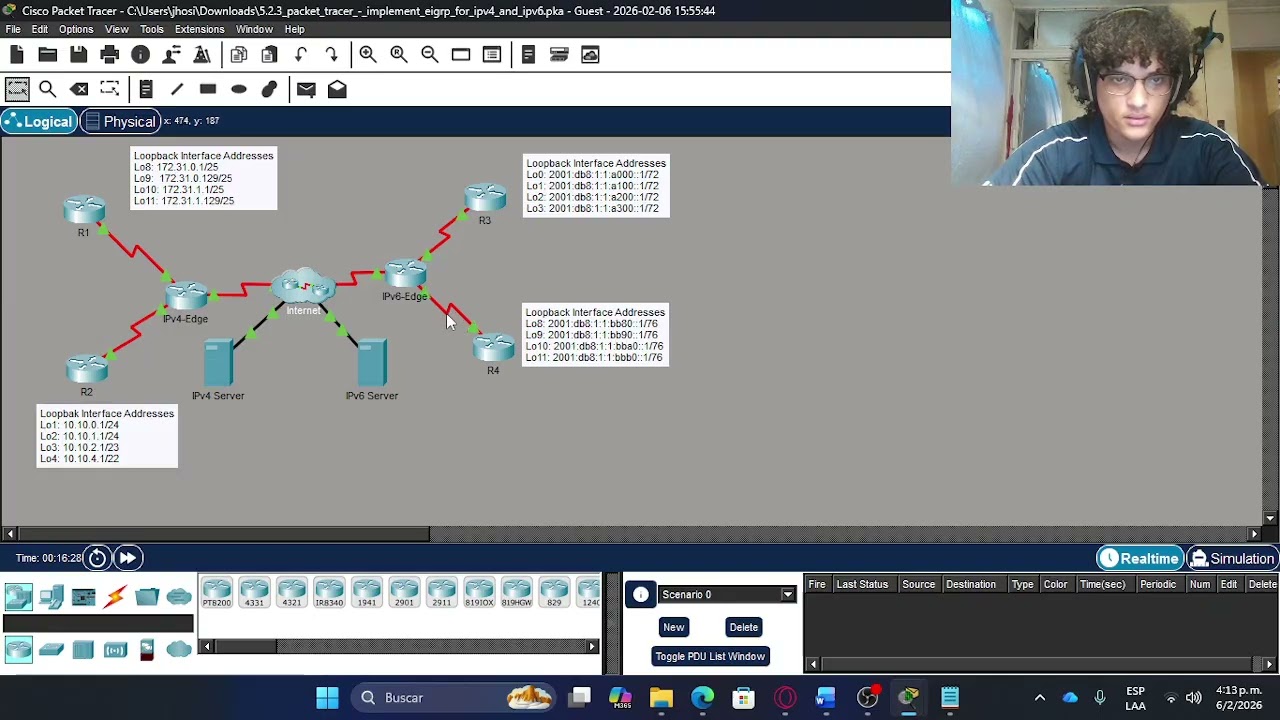This screenshot has height=720, width=1280.
Task: Click the IPv4 Server device
Action: (218, 364)
